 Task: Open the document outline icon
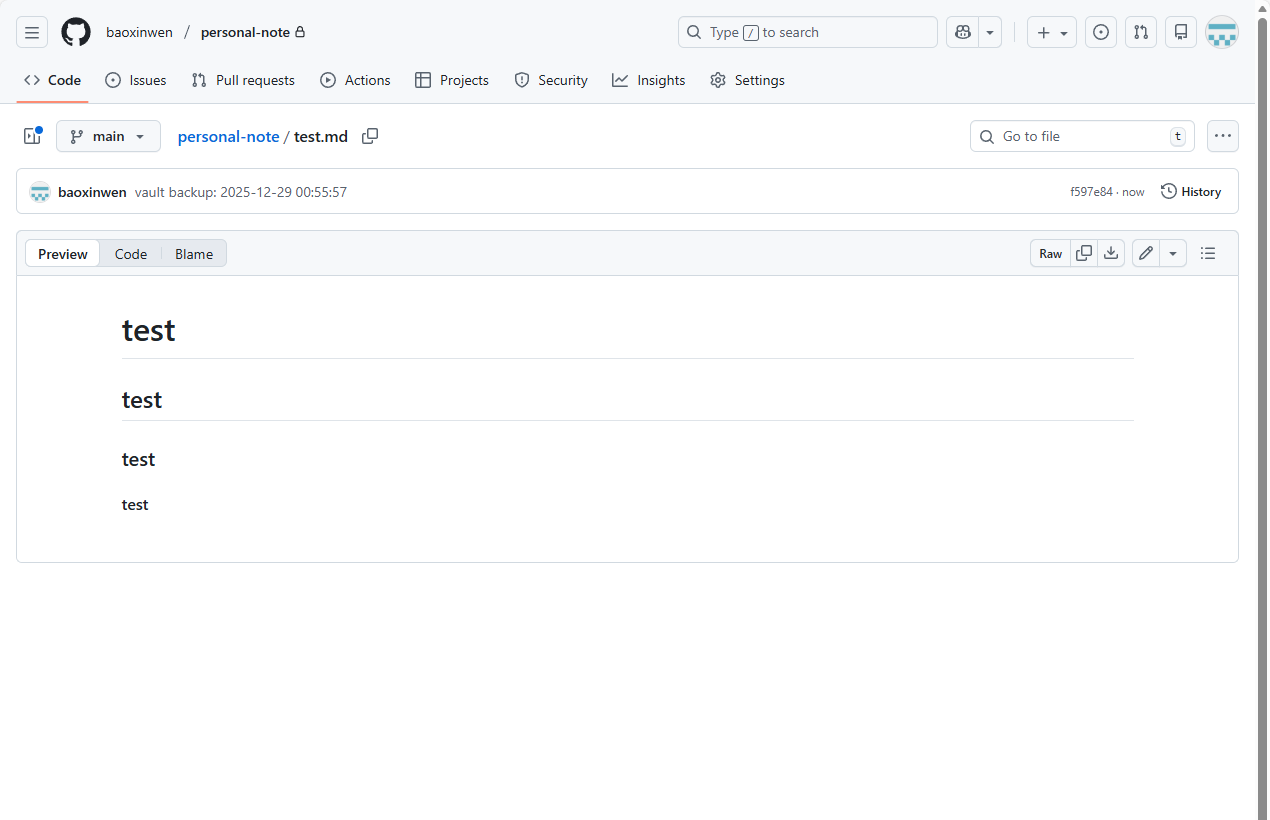[x=1208, y=254]
